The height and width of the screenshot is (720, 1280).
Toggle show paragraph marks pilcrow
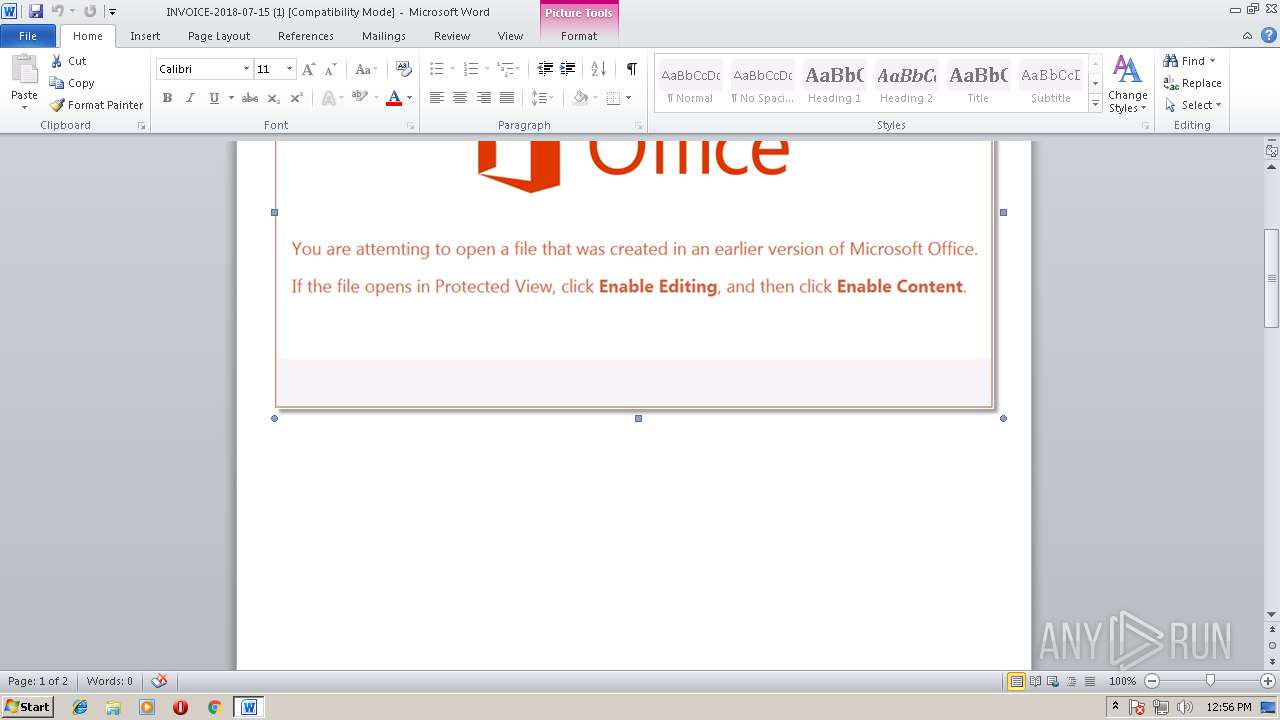pos(632,69)
